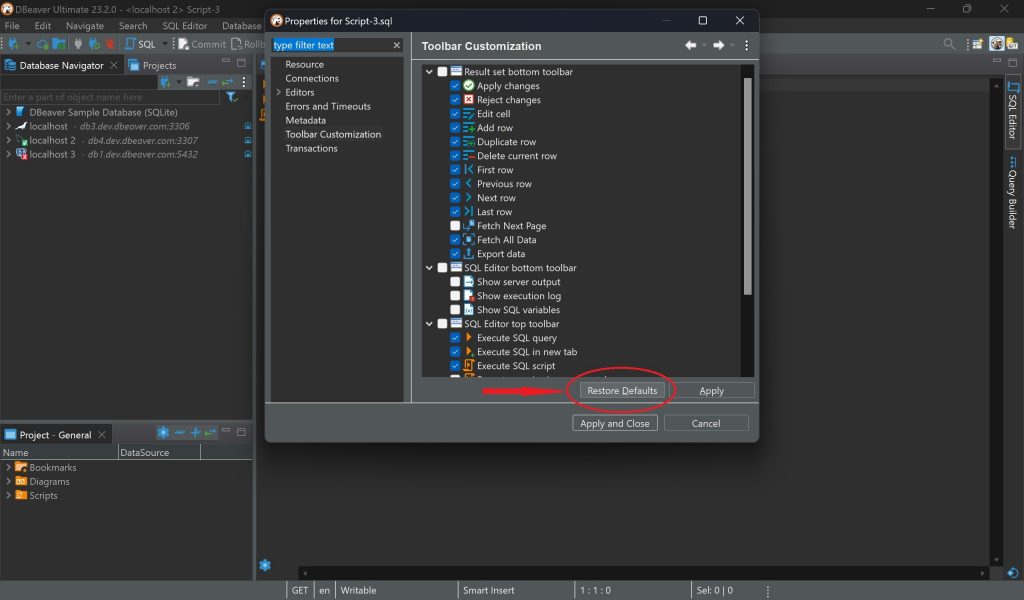Click the Restore Defaults button

(x=622, y=390)
